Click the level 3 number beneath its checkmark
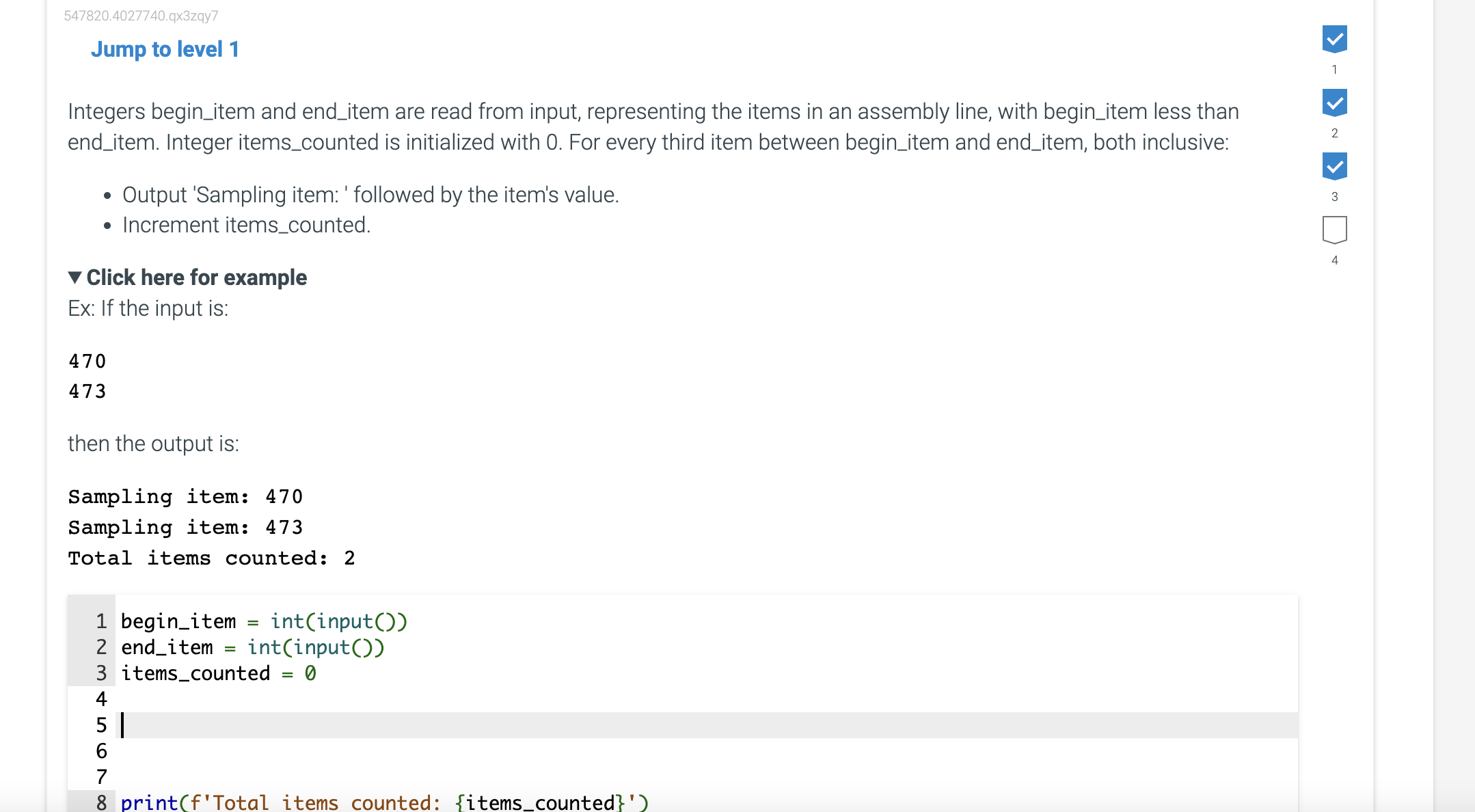1475x812 pixels. pyautogui.click(x=1334, y=196)
